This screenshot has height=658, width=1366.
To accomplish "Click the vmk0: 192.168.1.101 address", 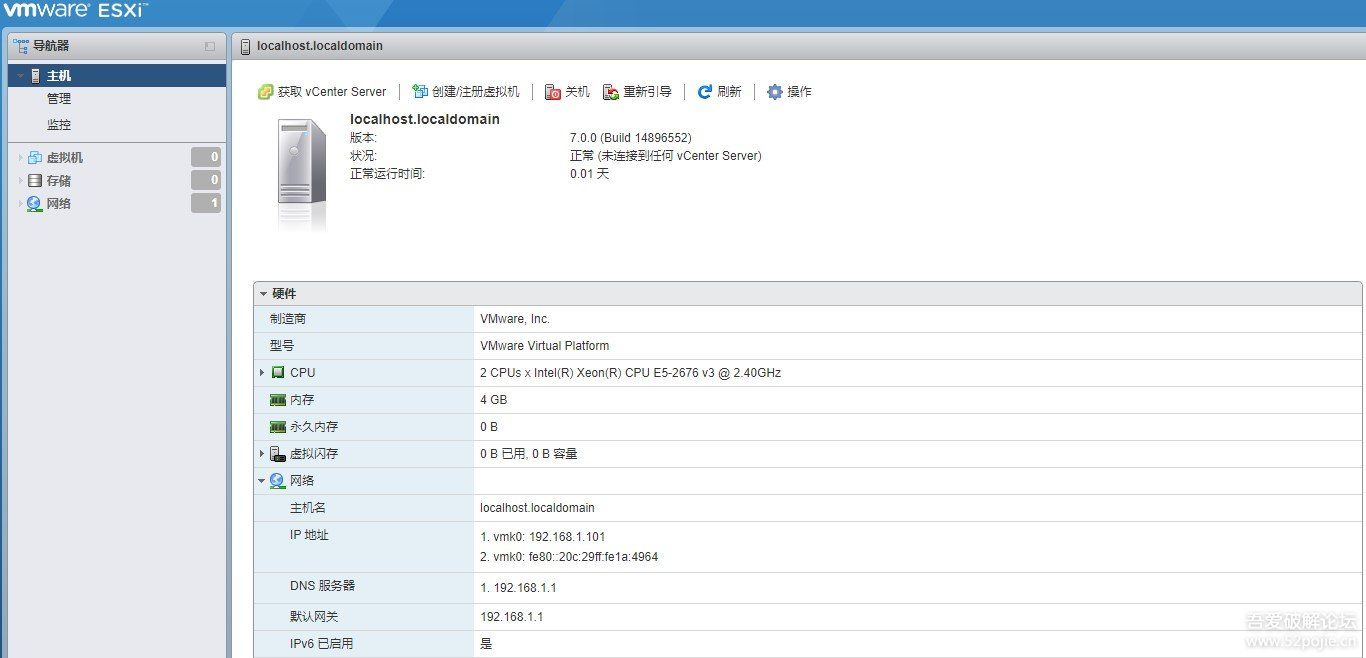I will (543, 537).
